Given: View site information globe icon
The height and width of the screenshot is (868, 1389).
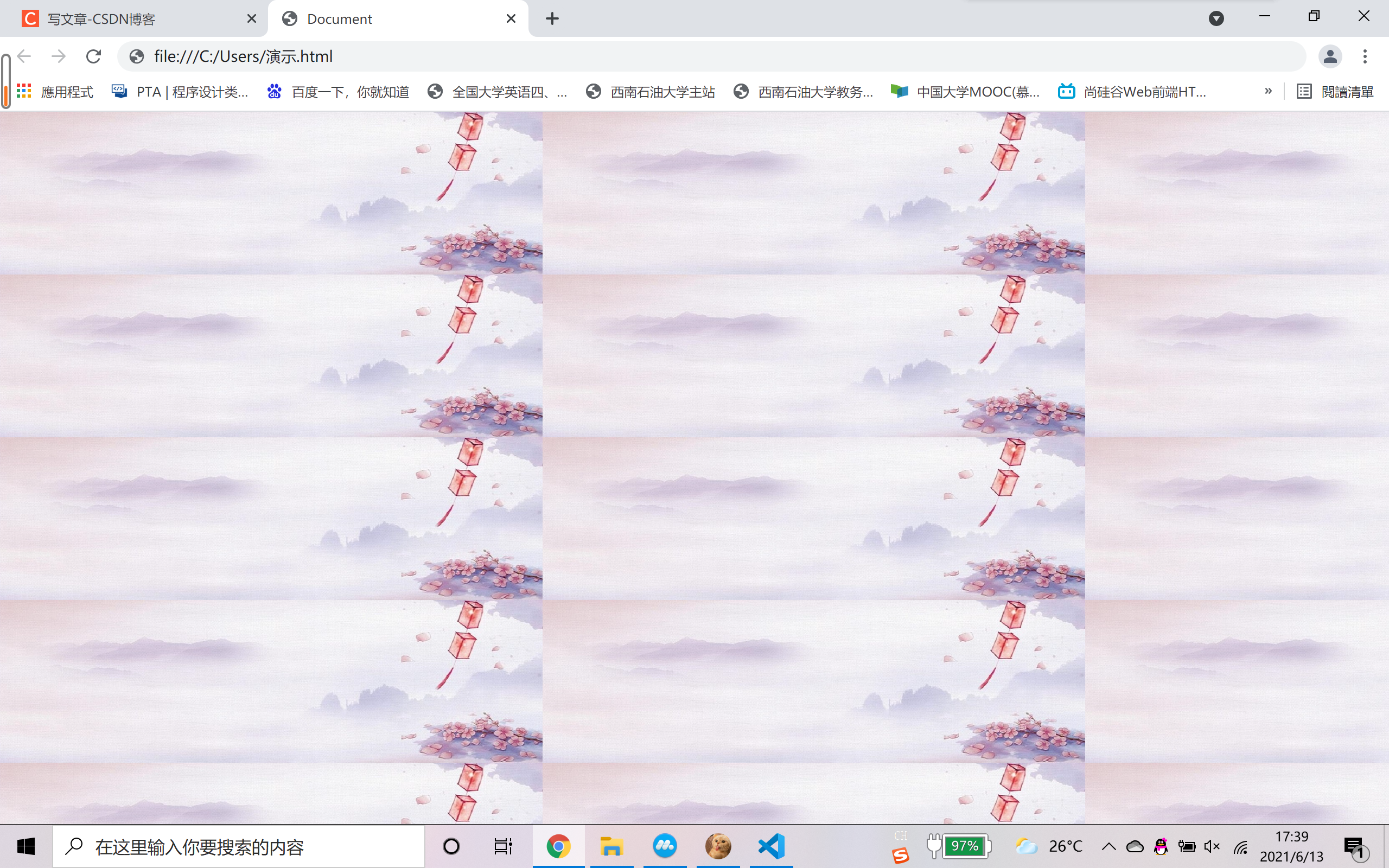Looking at the screenshot, I should pyautogui.click(x=137, y=56).
